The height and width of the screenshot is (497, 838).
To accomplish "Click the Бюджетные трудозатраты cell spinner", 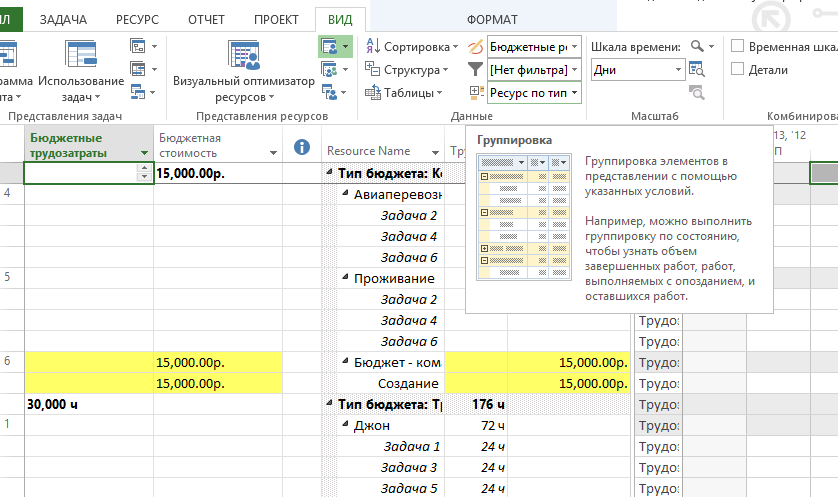I will 146,172.
